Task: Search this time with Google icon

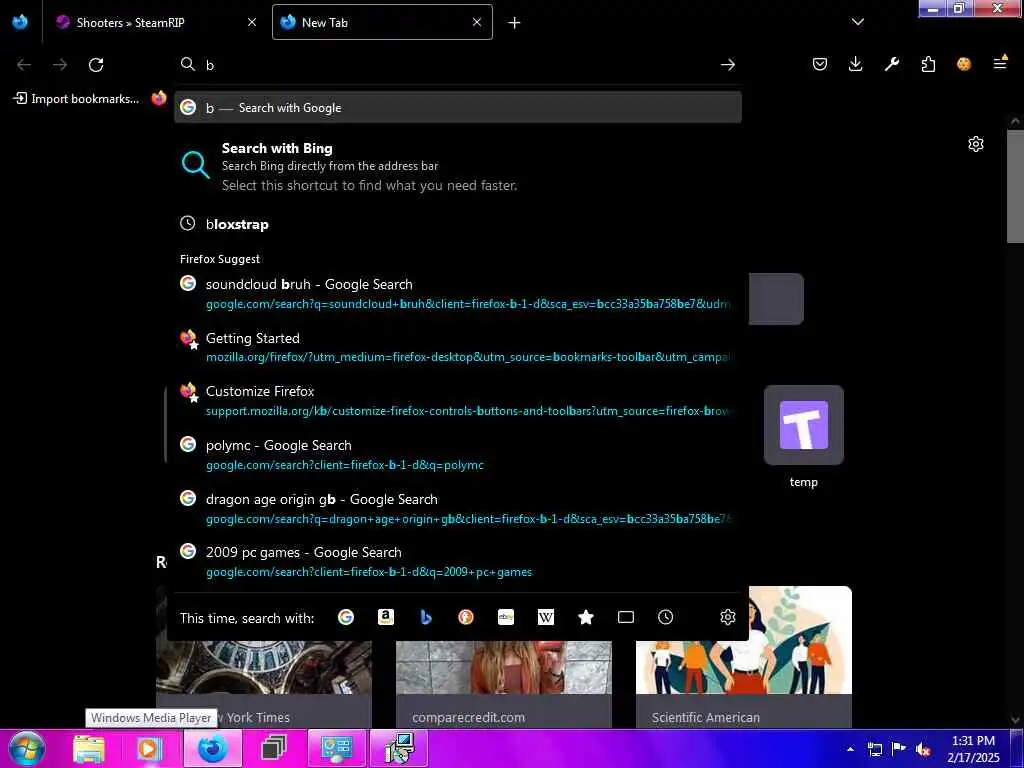Action: (x=346, y=617)
